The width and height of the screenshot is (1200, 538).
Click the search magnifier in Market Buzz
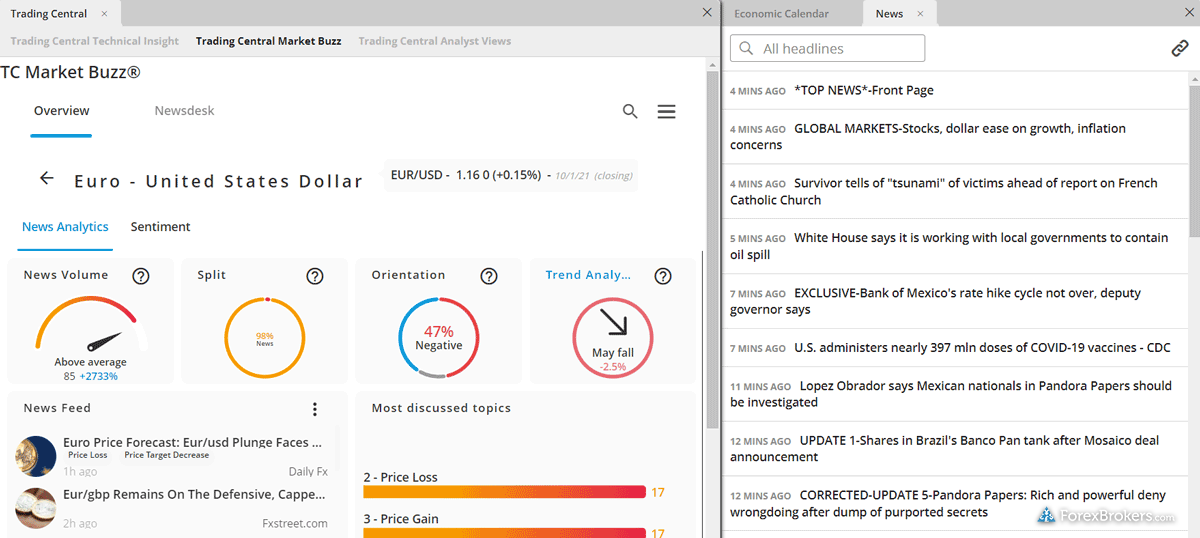630,111
